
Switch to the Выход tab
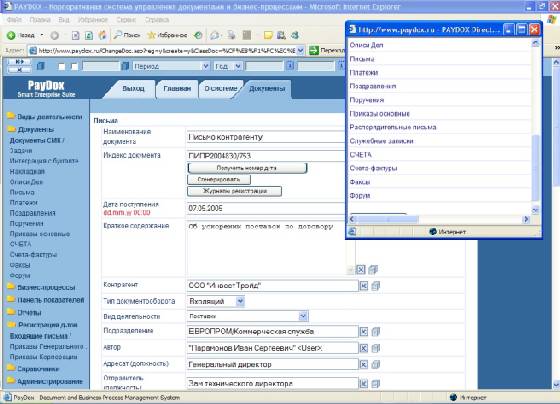click(133, 89)
